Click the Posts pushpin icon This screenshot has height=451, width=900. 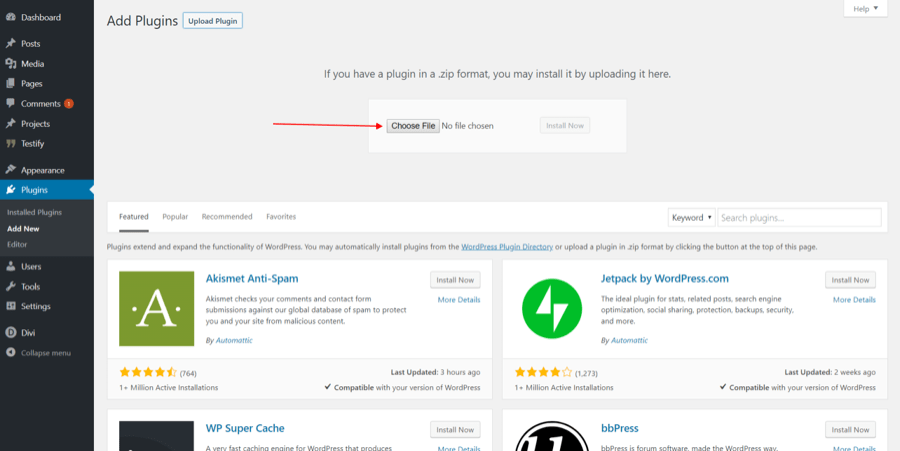10,44
